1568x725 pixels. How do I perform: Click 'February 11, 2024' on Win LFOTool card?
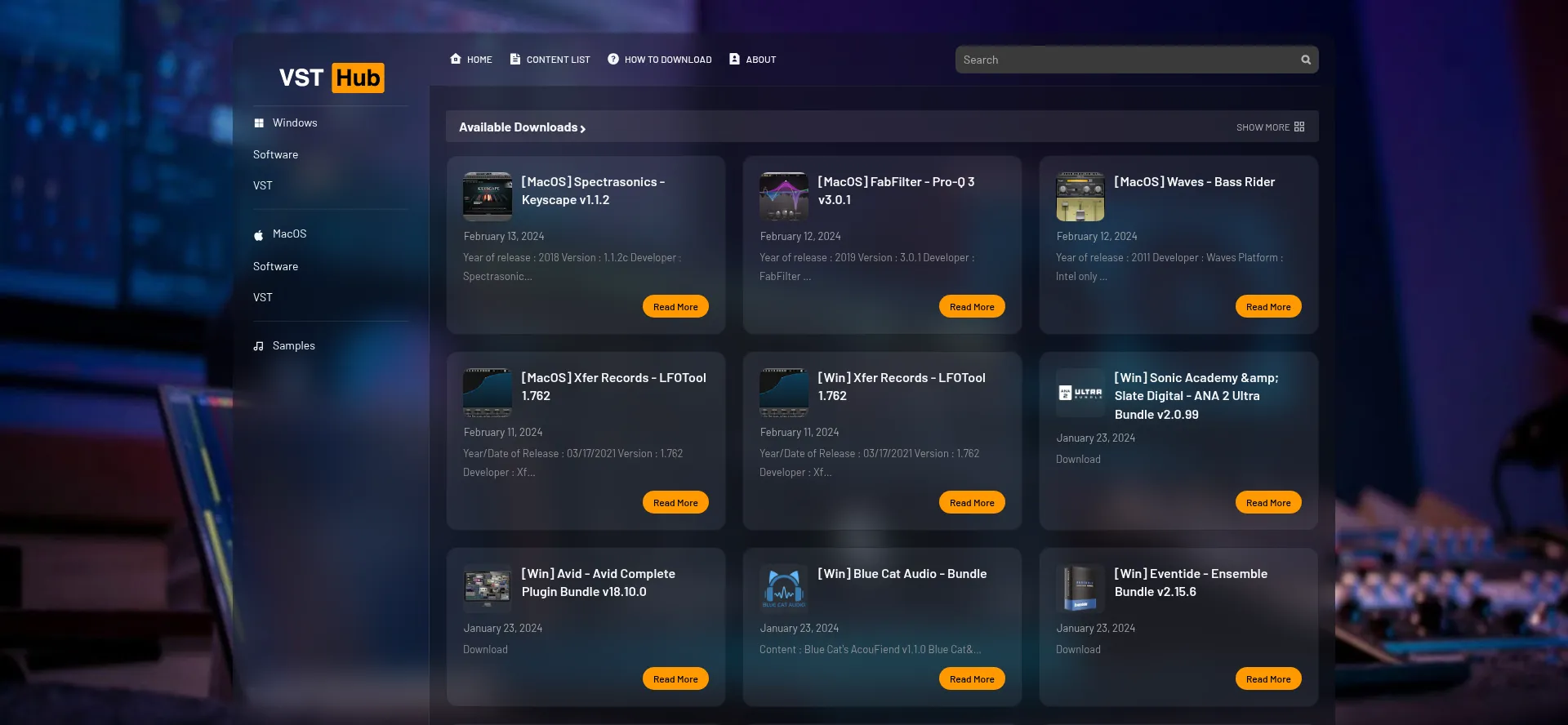800,433
